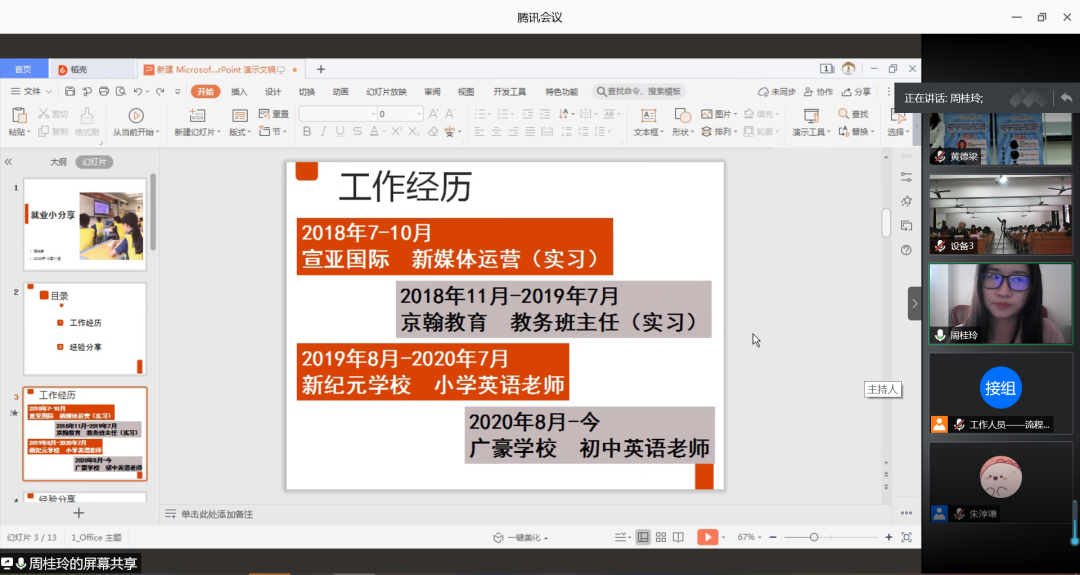Click the zoom slider handle

click(x=814, y=537)
